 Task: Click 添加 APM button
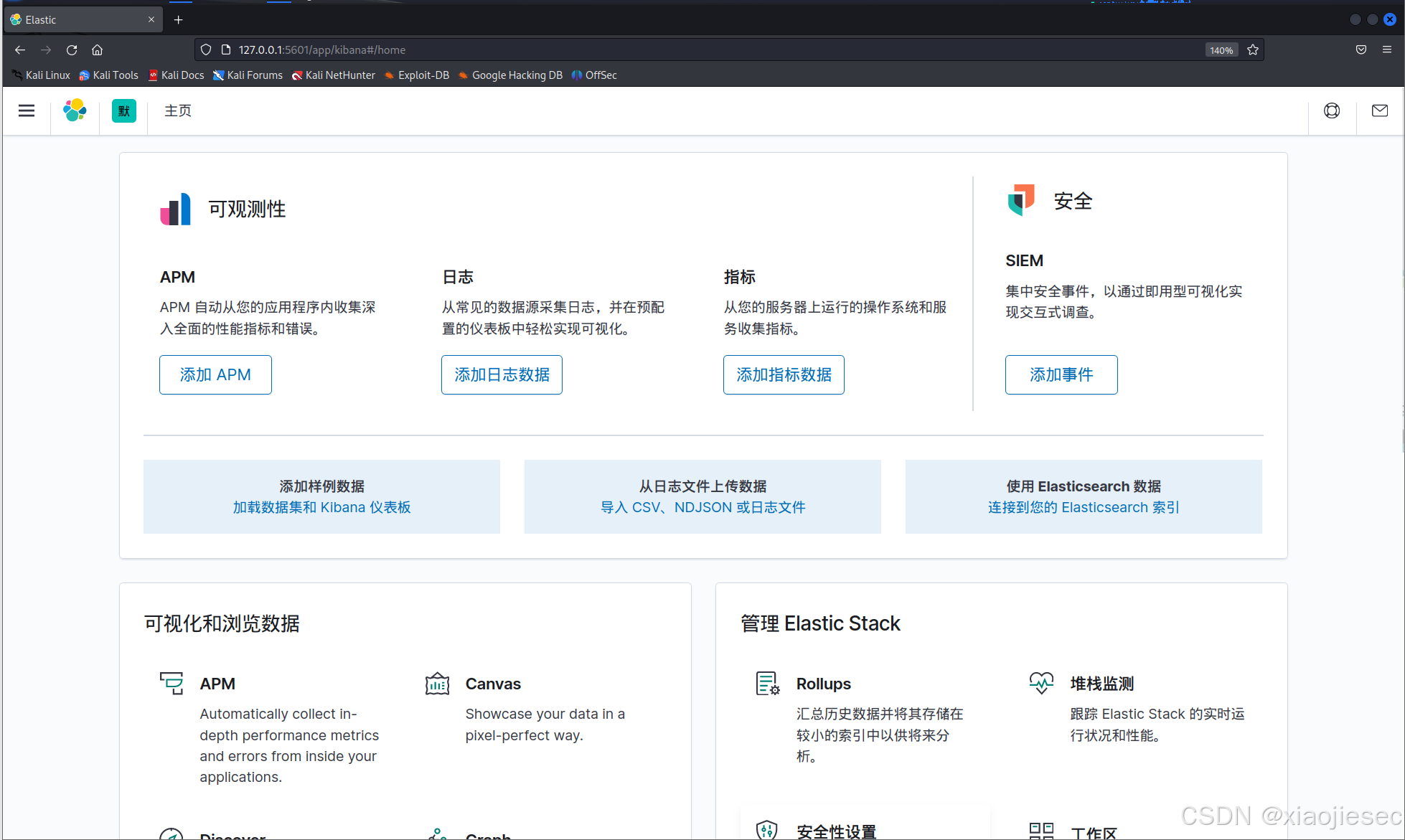pyautogui.click(x=215, y=374)
